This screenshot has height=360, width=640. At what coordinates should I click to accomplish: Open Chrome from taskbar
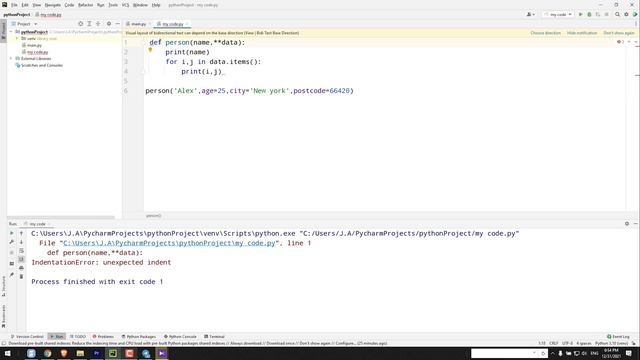pyautogui.click(x=47, y=353)
